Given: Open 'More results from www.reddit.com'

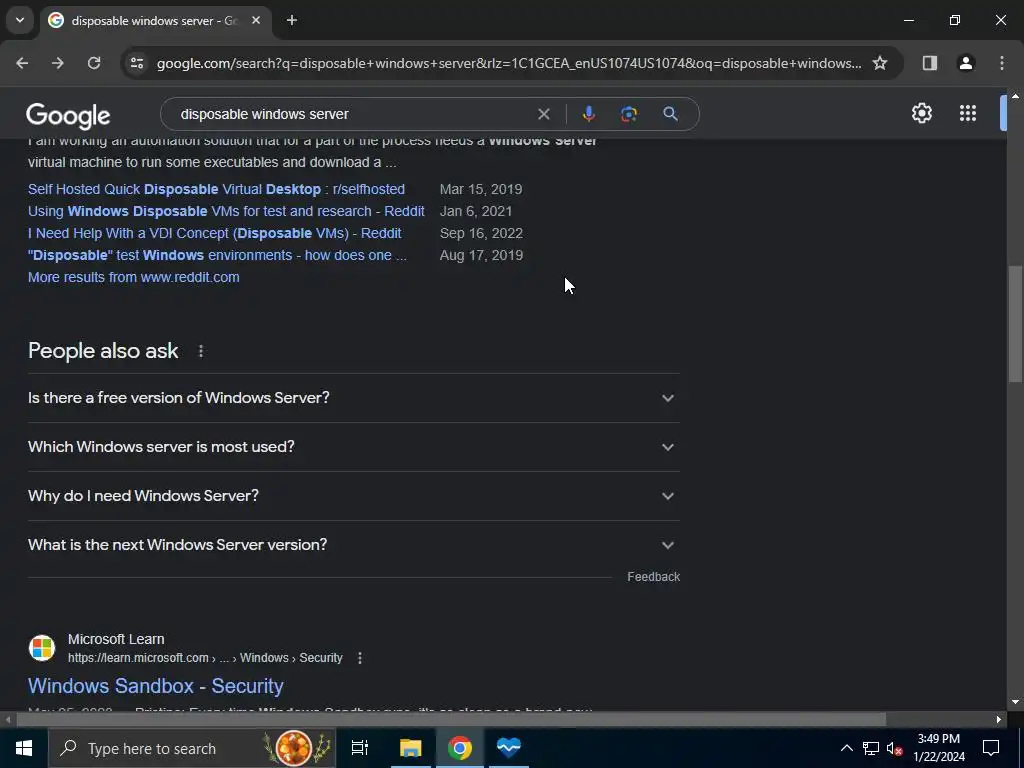Looking at the screenshot, I should point(133,278).
